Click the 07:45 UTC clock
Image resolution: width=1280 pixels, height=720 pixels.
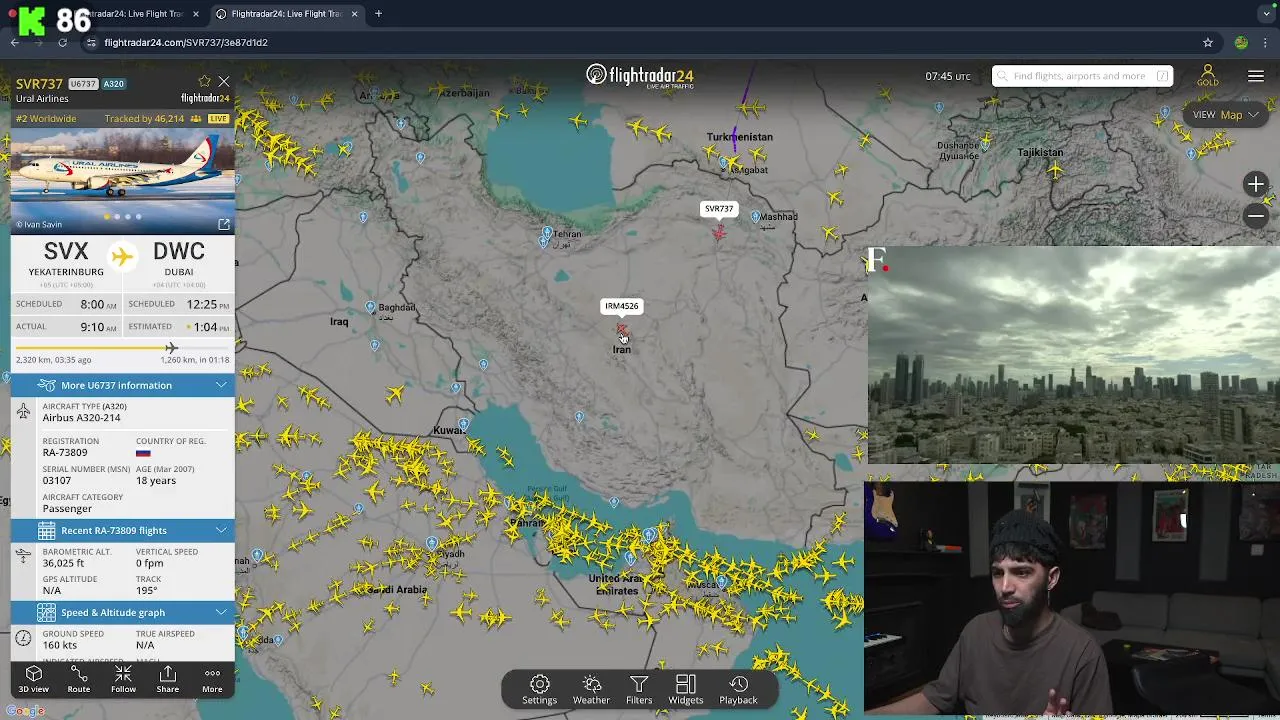click(x=947, y=76)
